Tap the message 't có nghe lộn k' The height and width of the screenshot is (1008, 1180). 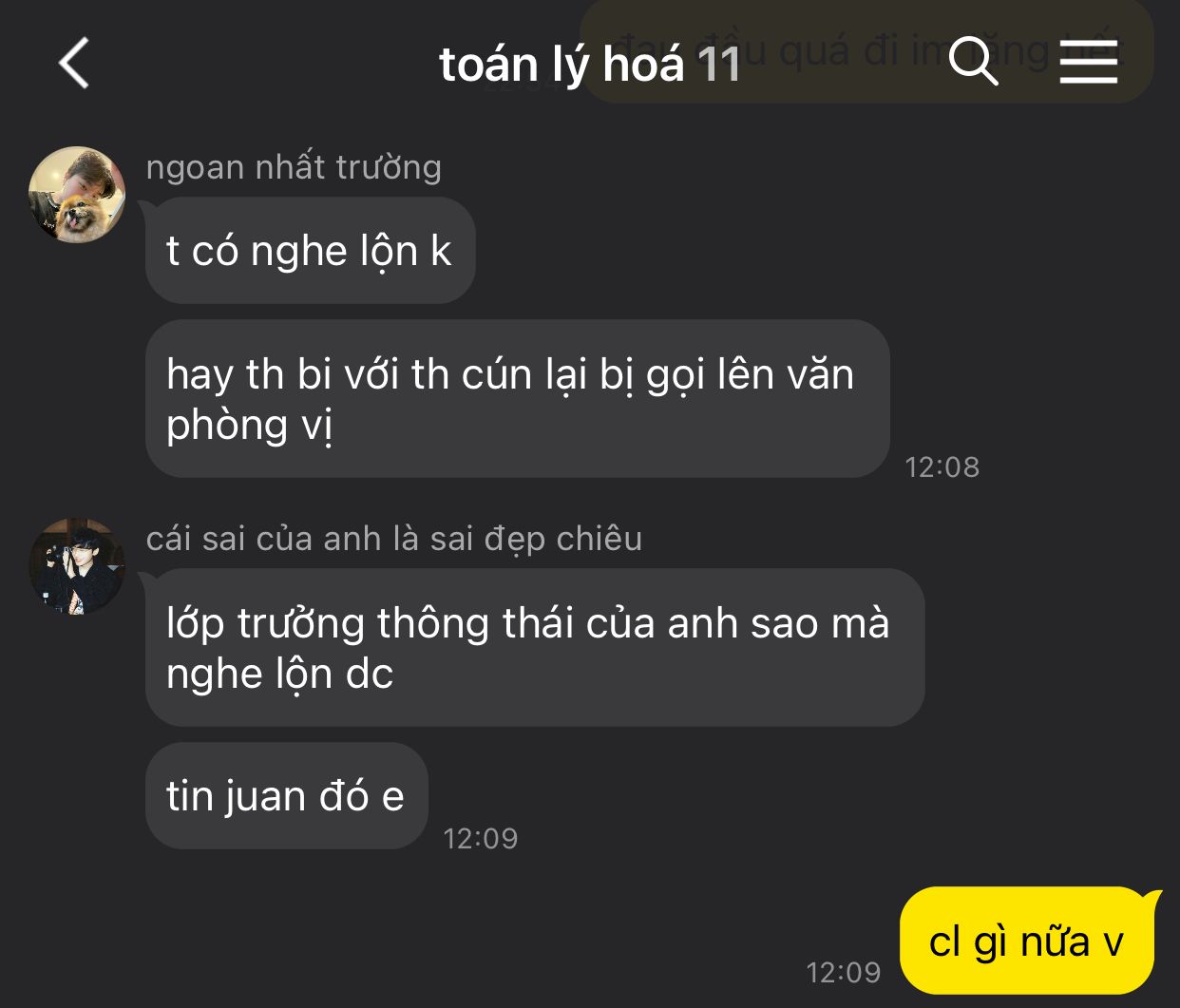(310, 251)
